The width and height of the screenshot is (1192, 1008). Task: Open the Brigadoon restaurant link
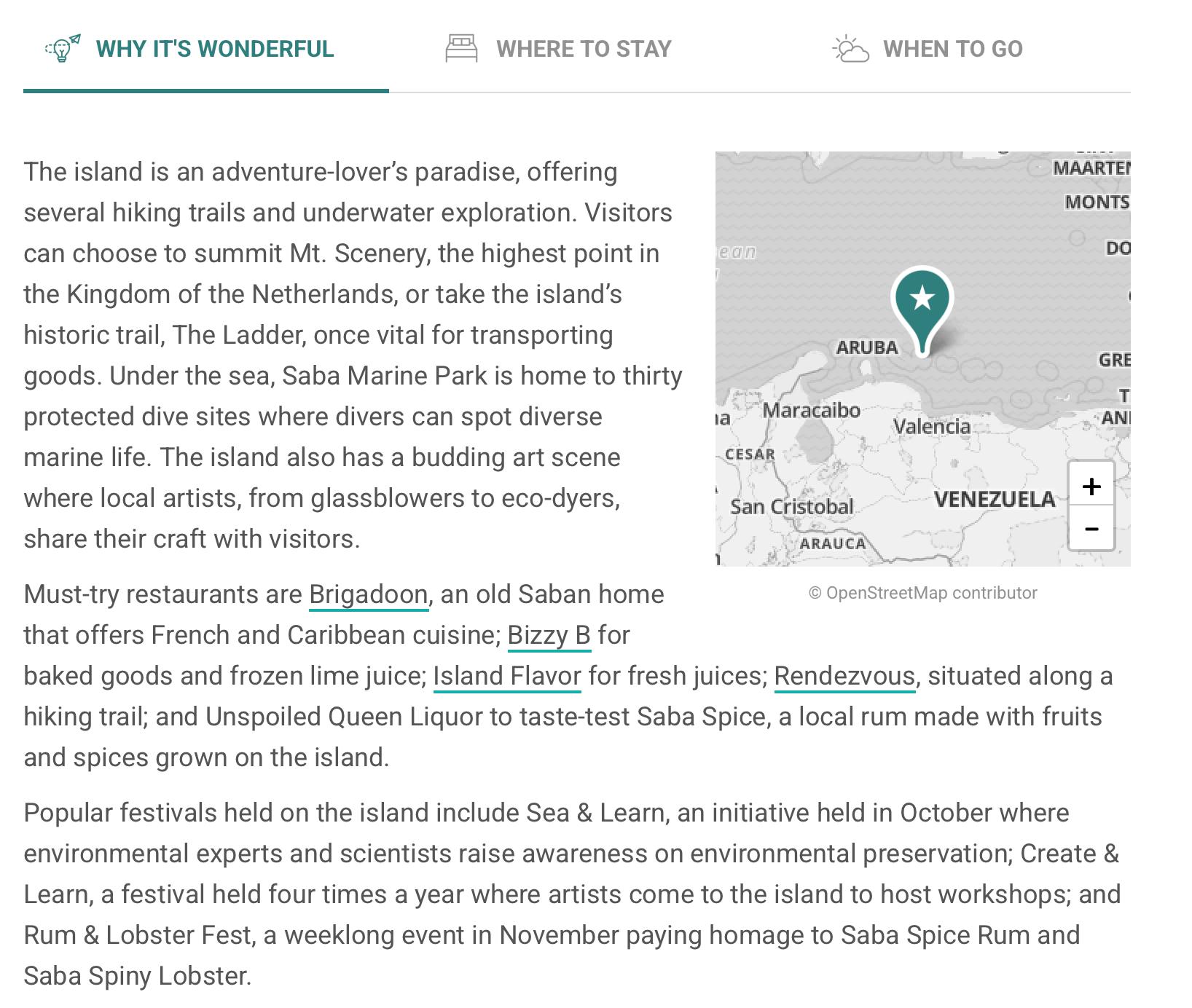(x=368, y=594)
